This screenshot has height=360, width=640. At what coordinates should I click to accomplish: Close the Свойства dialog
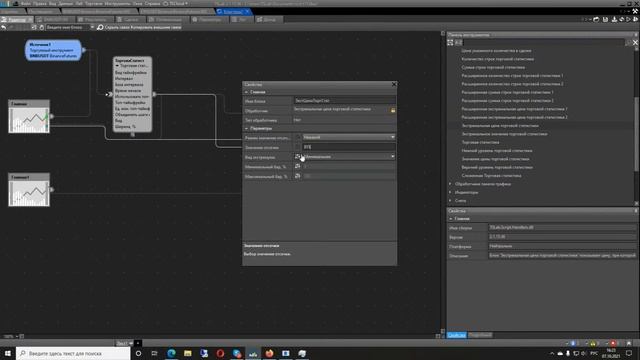[394, 84]
